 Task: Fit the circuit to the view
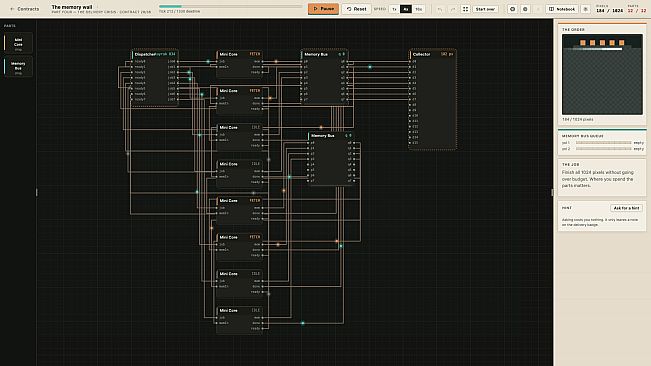pos(465,9)
